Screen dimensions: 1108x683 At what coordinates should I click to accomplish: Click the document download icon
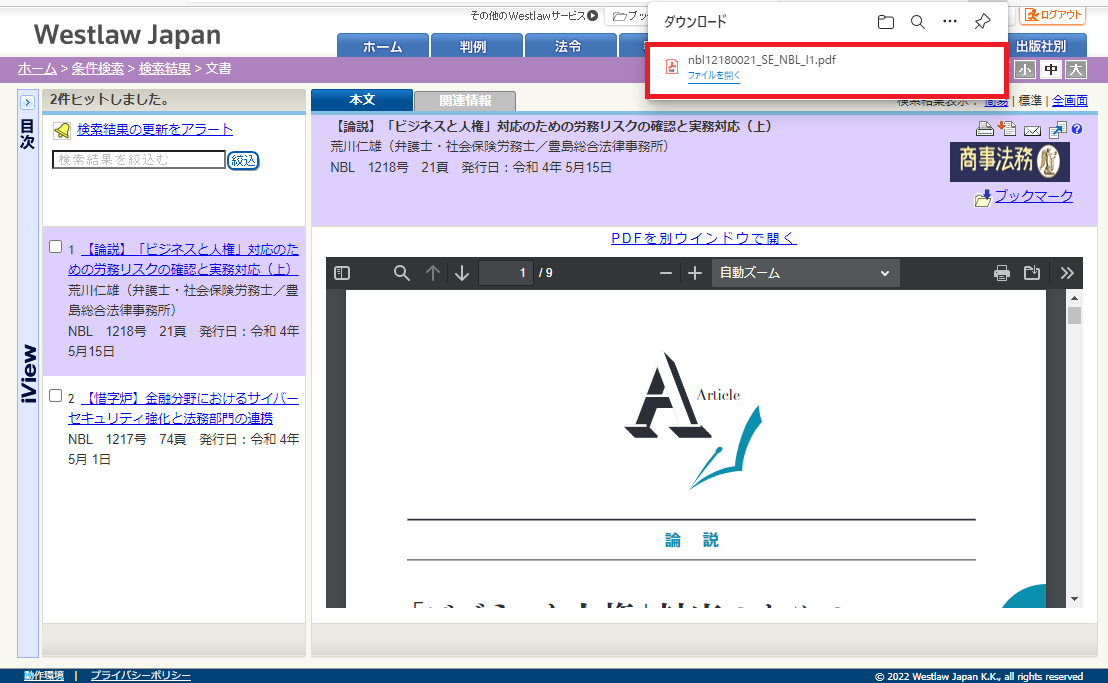(1007, 129)
